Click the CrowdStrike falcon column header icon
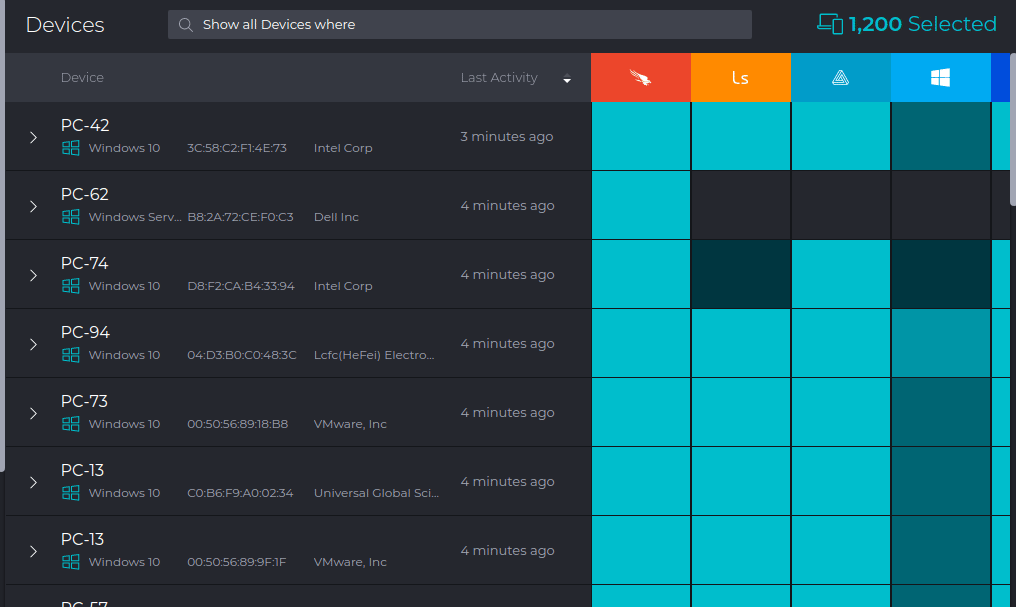1016x607 pixels. pyautogui.click(x=640, y=77)
